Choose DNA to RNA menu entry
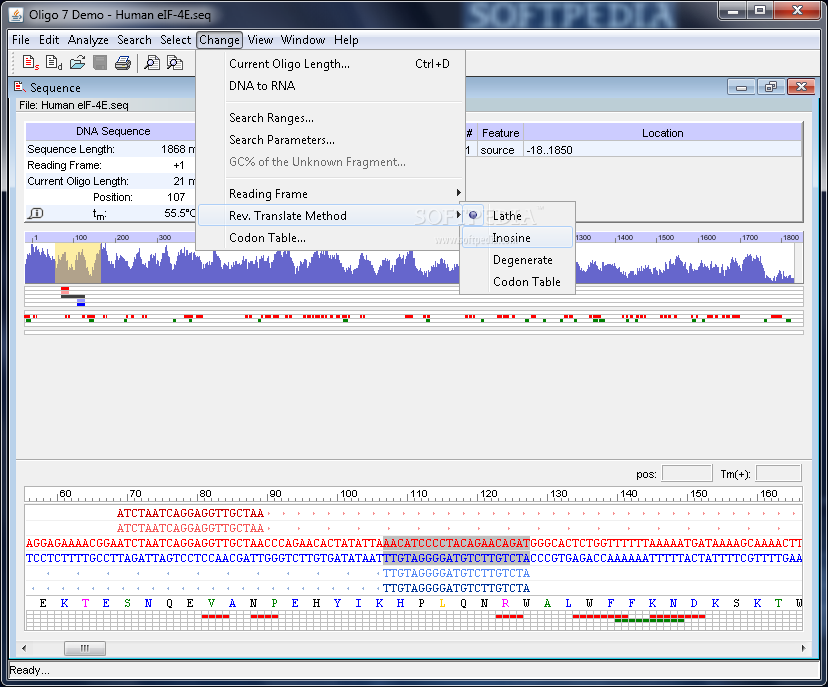 pyautogui.click(x=331, y=86)
